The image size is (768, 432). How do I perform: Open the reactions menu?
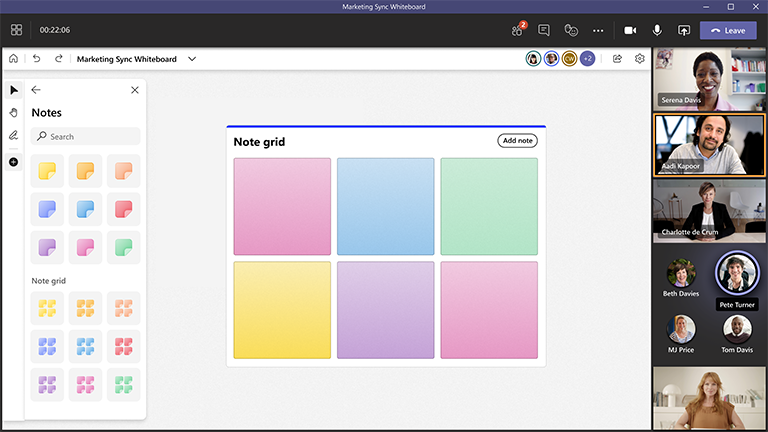[571, 30]
